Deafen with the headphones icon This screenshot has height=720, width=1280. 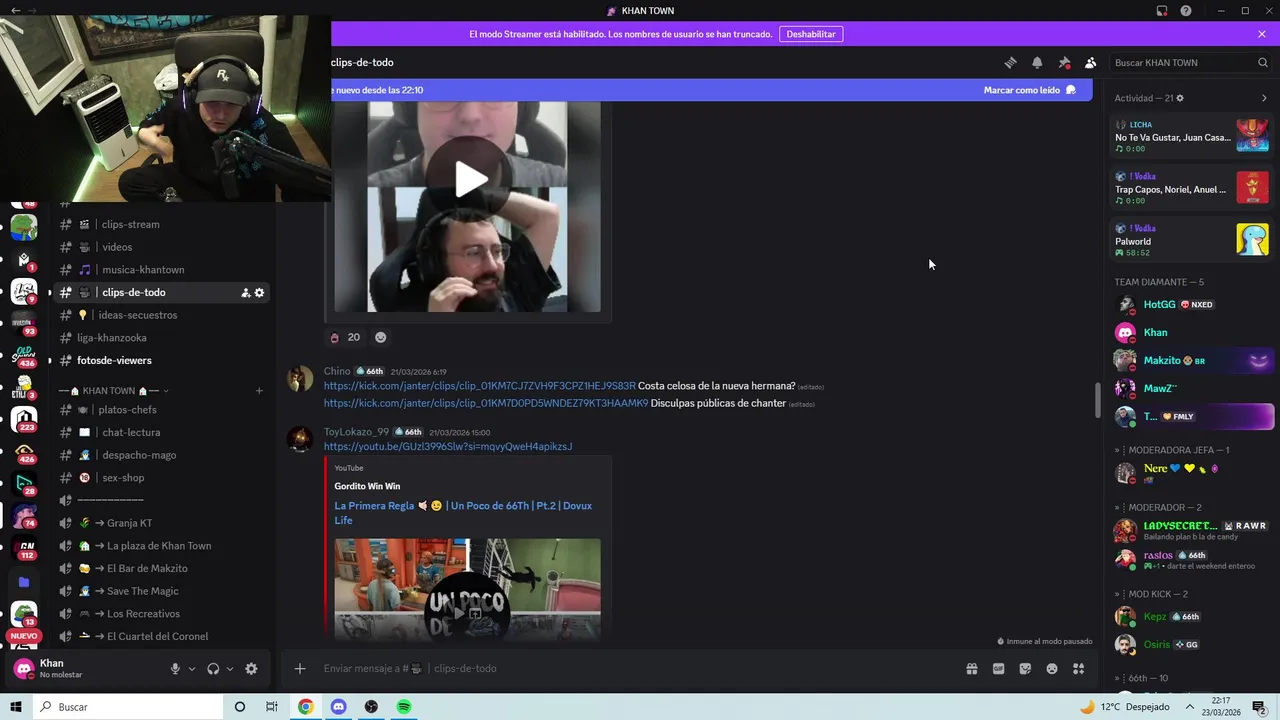pos(213,669)
